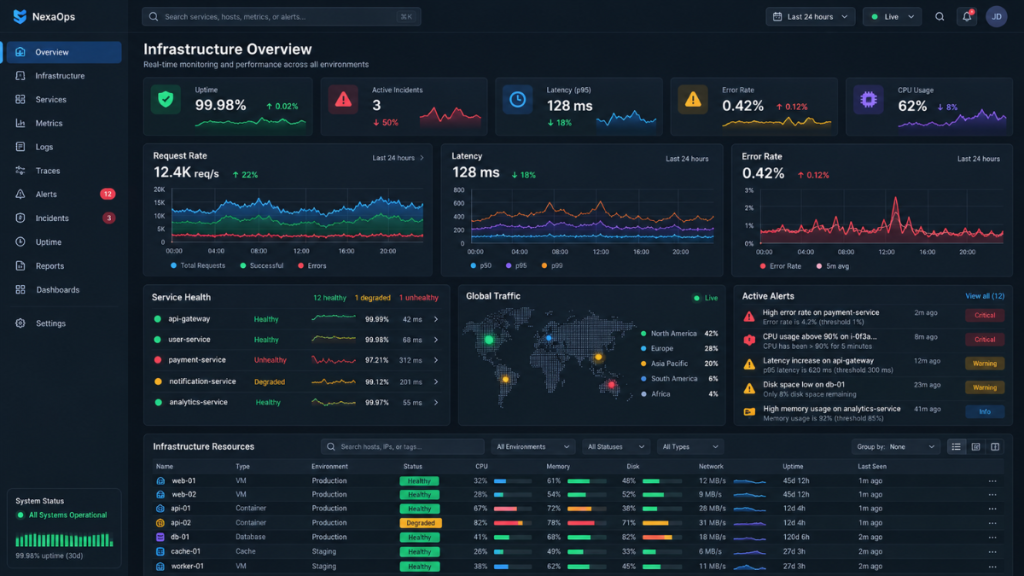Screen dimensions: 1024x576
Task: Click the Traces icon in sidebar
Action: [x=20, y=170]
